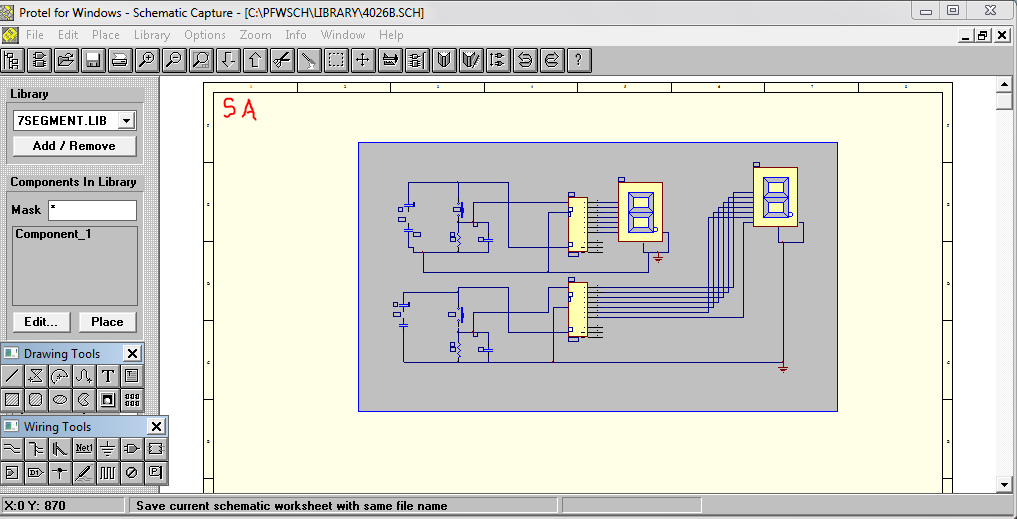Print the schematic using printer icon
The height and width of the screenshot is (519, 1017).
tap(119, 60)
